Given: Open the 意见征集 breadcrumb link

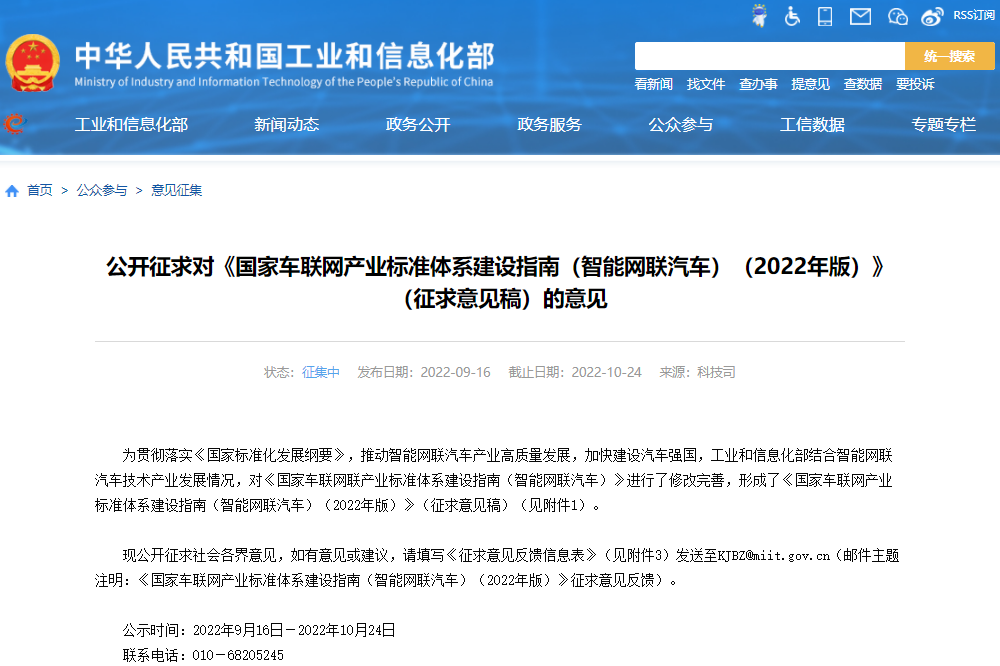Looking at the screenshot, I should click(179, 189).
